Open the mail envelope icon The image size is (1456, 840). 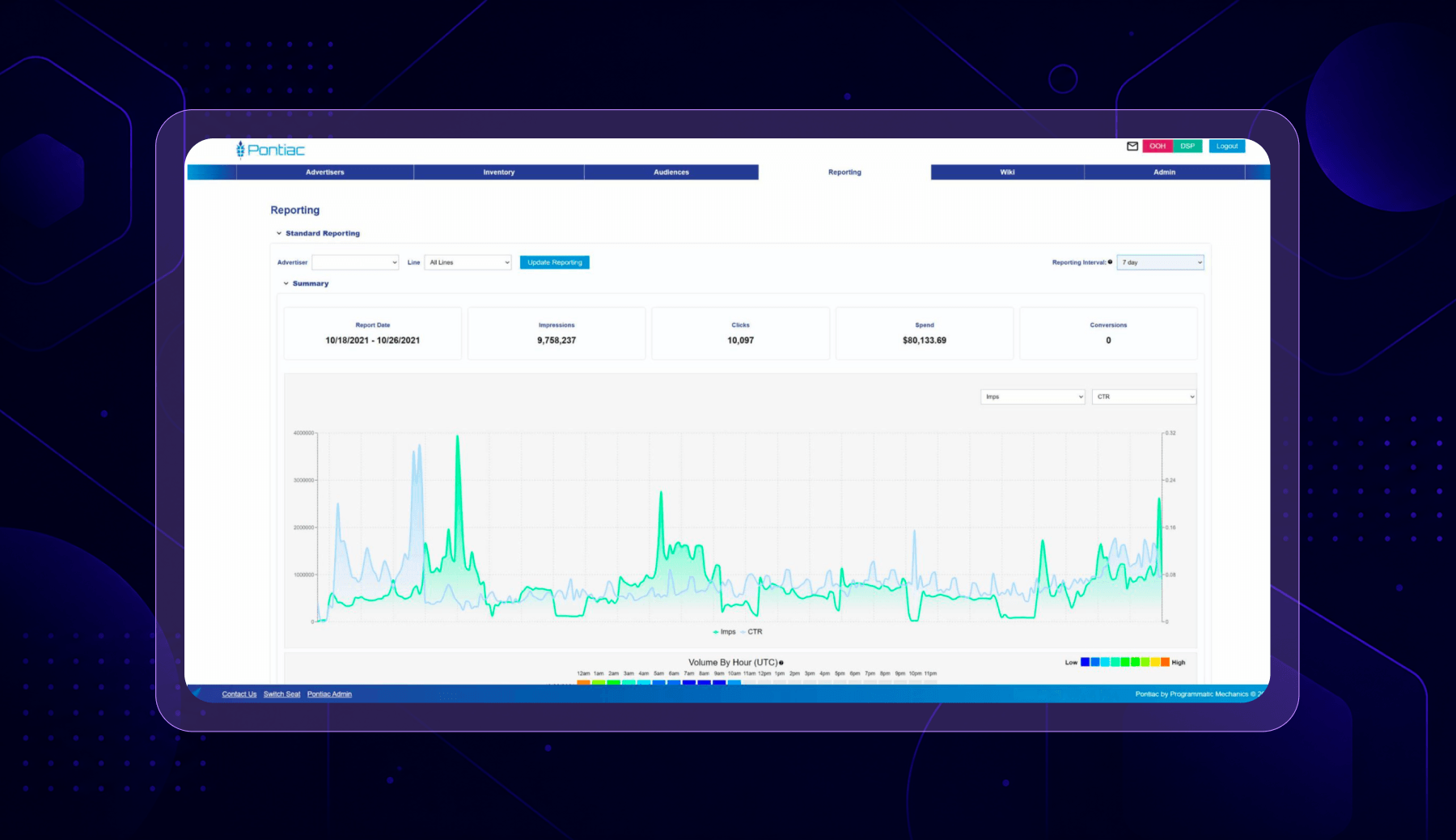coord(1132,146)
